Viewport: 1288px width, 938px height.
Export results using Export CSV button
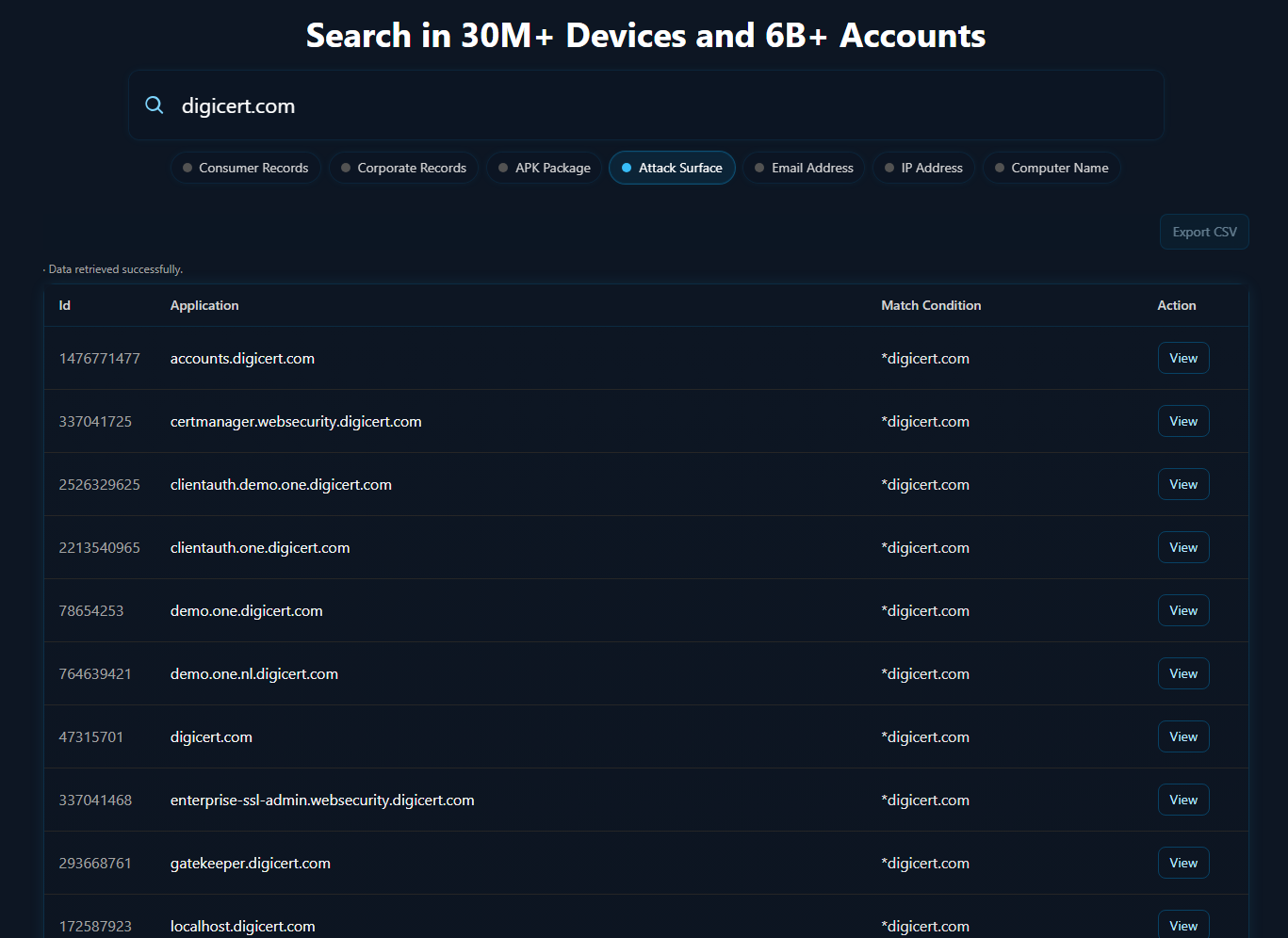(1204, 232)
